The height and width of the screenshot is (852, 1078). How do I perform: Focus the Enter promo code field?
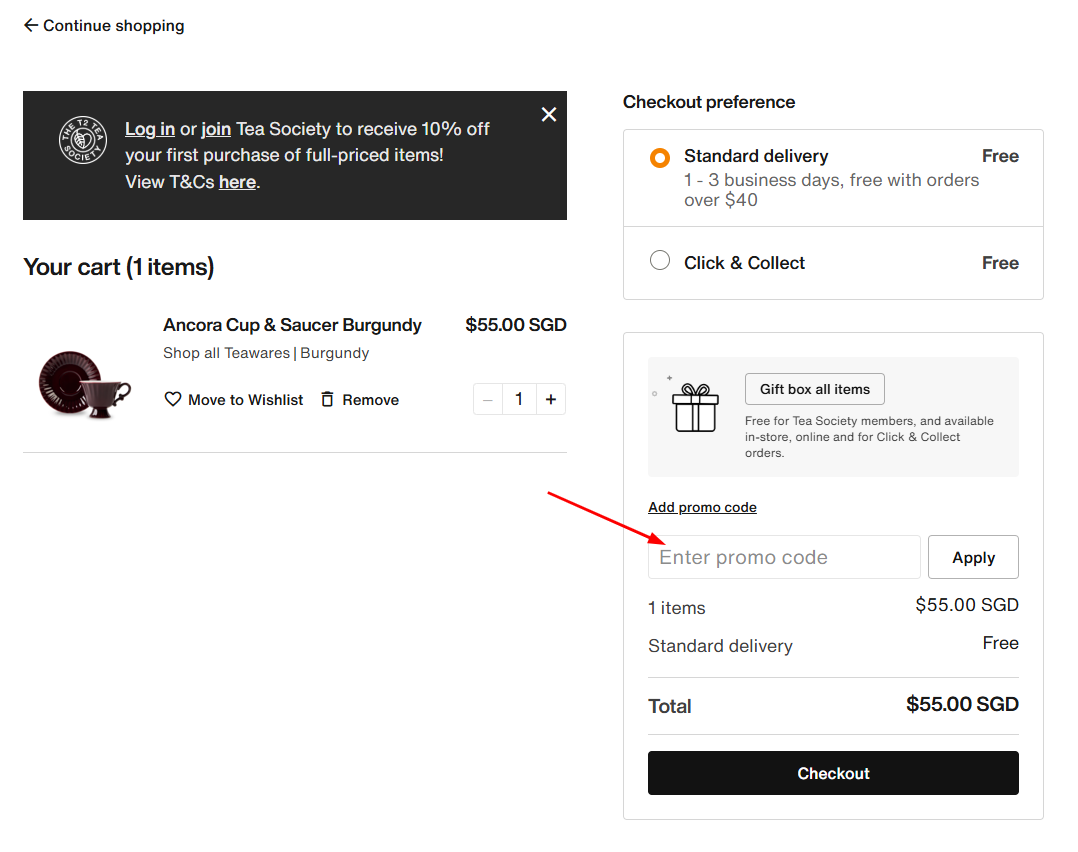(784, 557)
